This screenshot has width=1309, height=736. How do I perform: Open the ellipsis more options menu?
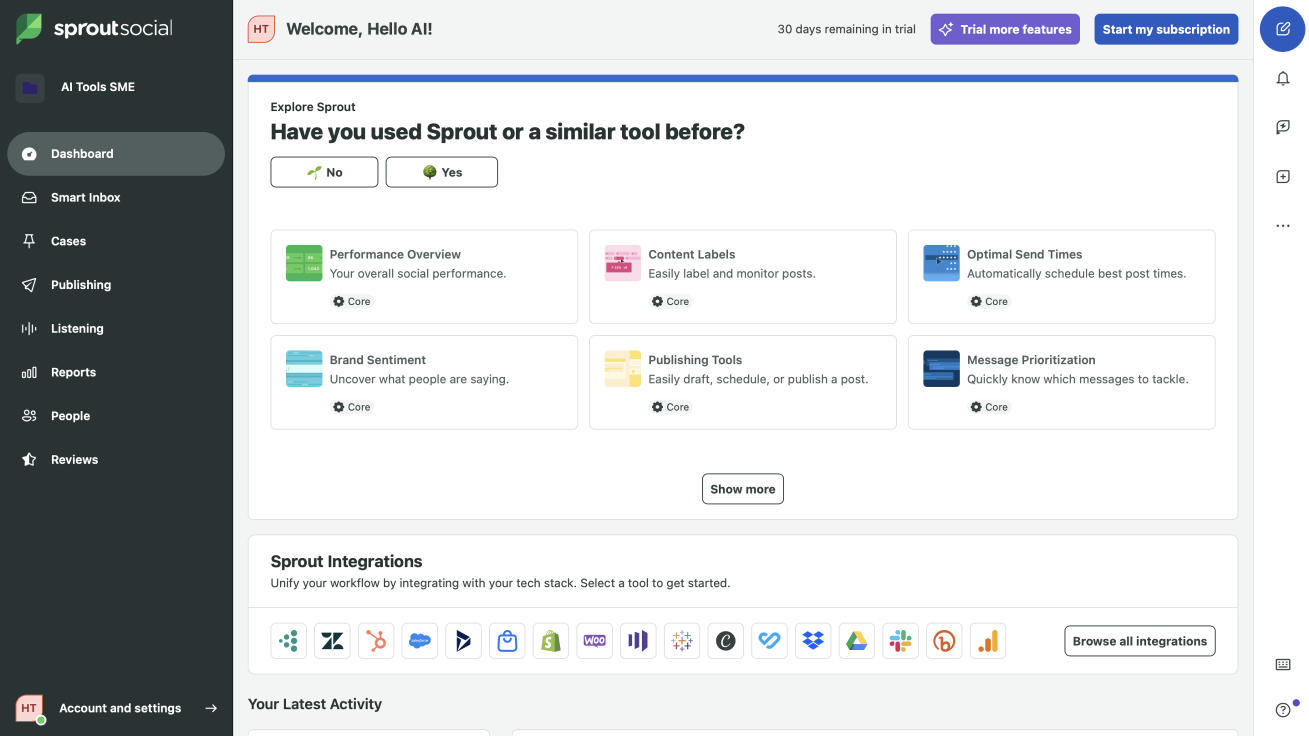[1282, 225]
